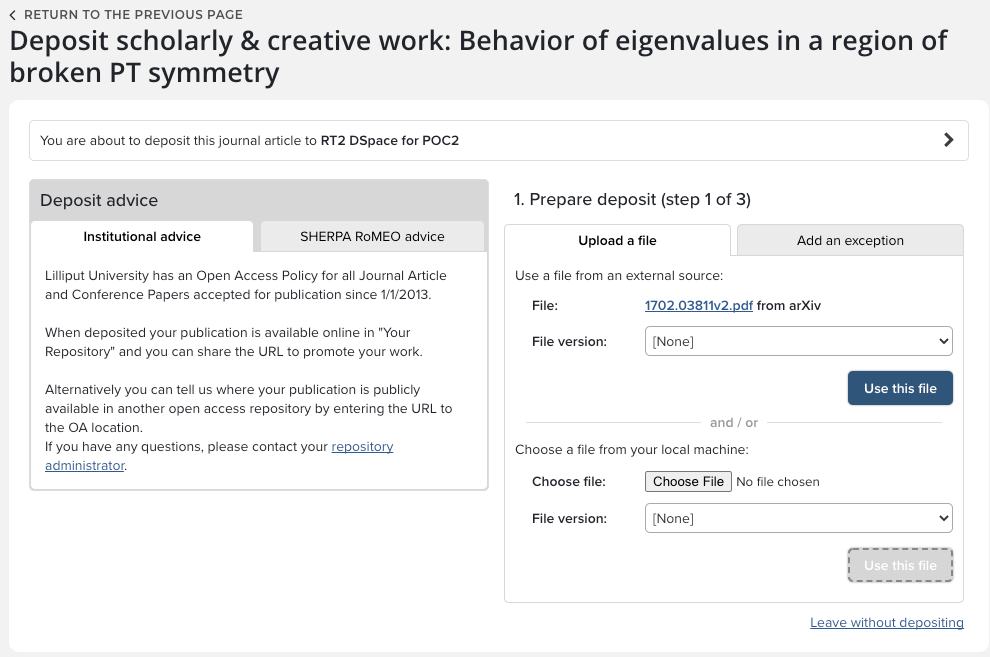Open File version dropdown for arXiv file
Screen dimensions: 990x657
[798, 342]
